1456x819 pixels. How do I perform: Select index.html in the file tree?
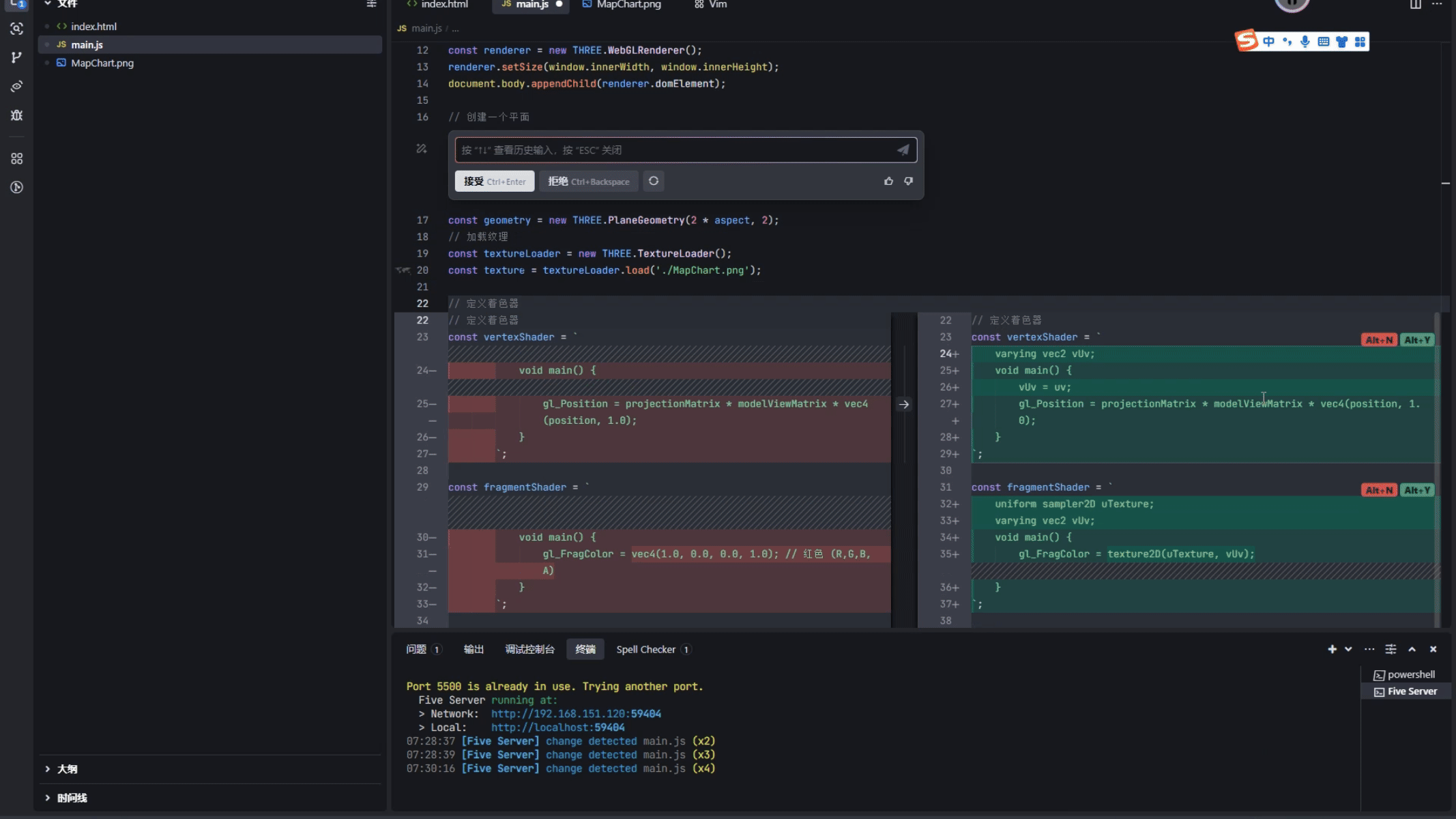[x=93, y=27]
